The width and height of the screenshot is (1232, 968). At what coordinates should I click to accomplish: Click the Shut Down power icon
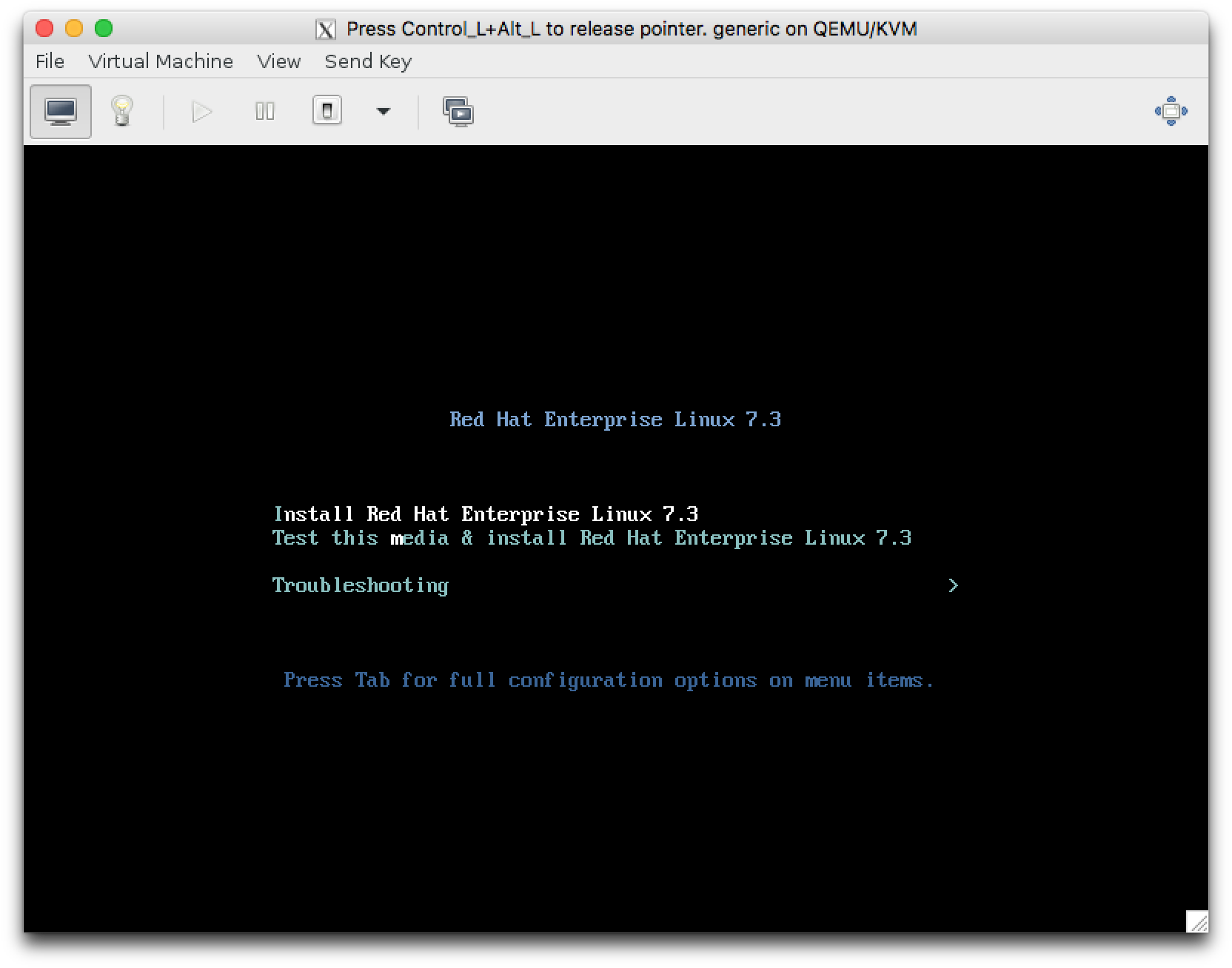(327, 111)
